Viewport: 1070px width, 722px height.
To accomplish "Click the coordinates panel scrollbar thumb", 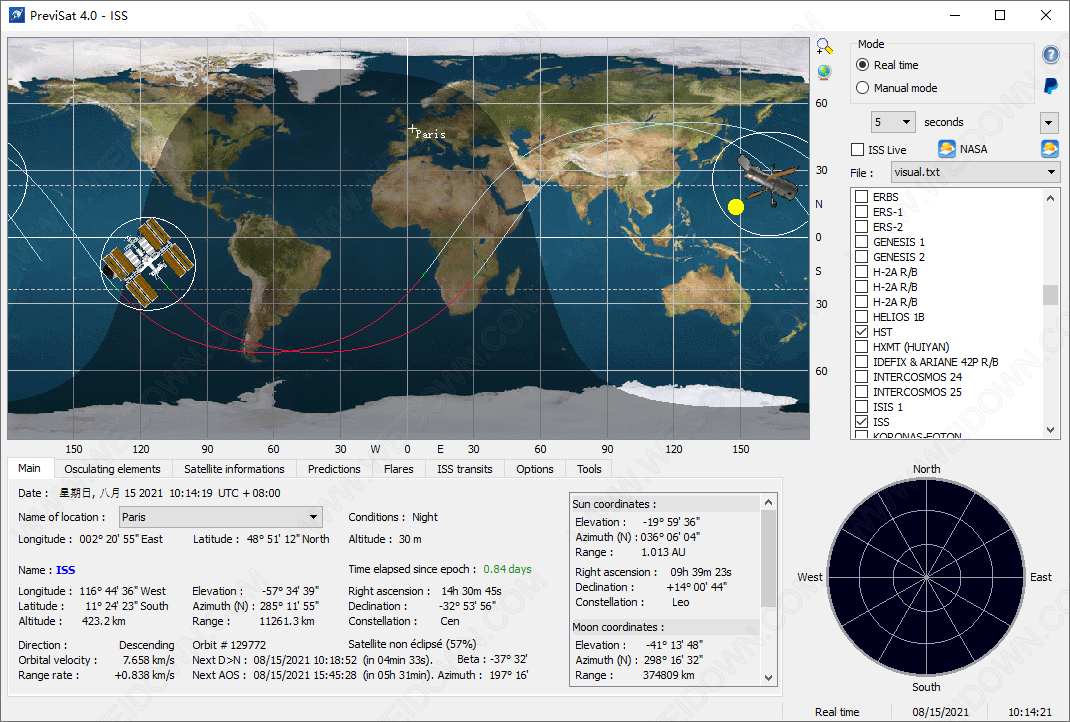I will point(768,558).
